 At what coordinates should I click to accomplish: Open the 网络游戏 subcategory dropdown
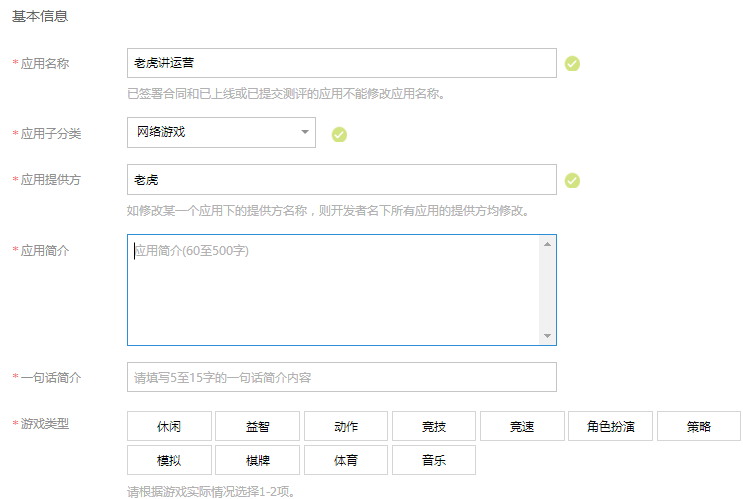[x=221, y=133]
